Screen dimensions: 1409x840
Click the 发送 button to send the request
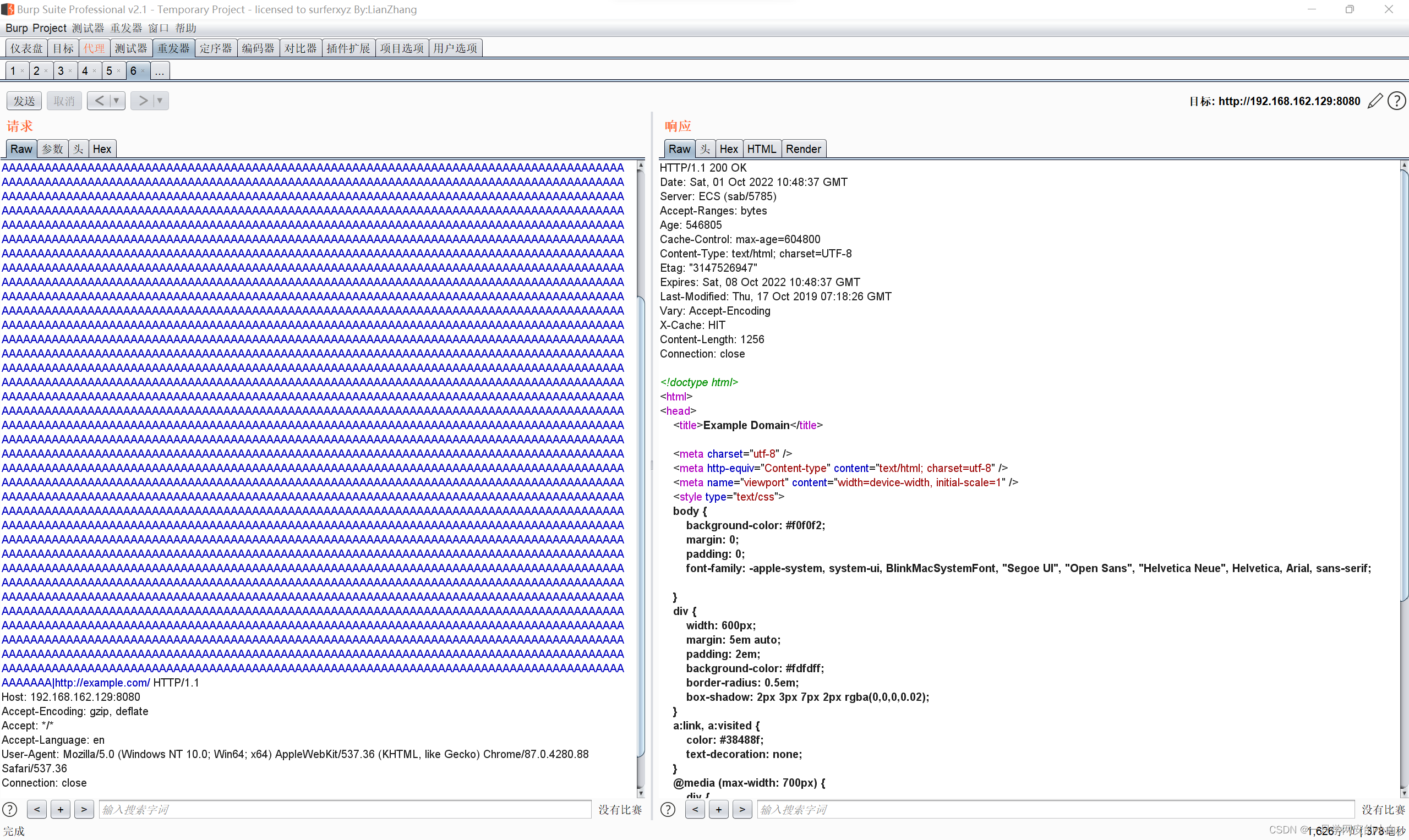[24, 100]
